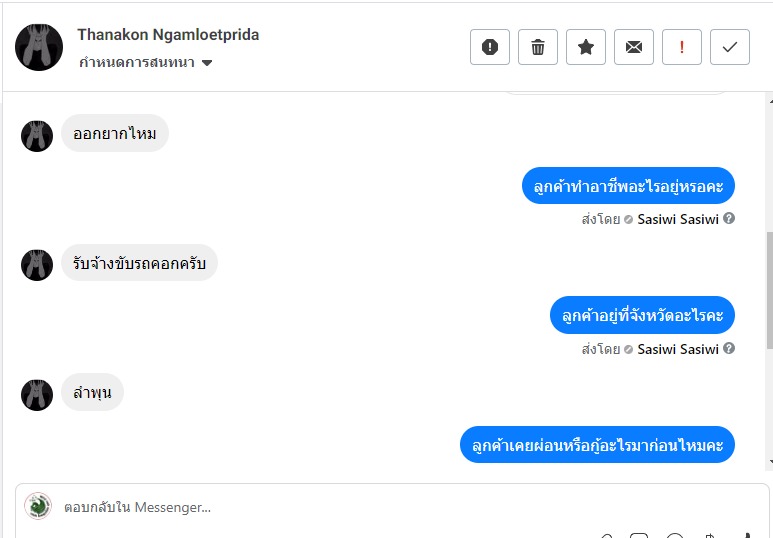Mark conversation unread with envelope icon
Screen dimensions: 773x538
(x=634, y=47)
